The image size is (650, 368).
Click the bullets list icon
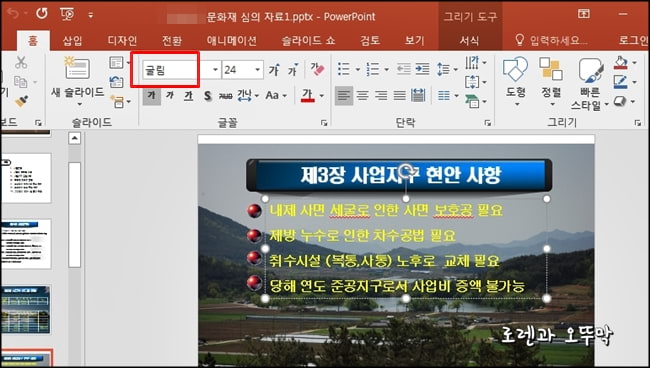point(344,69)
